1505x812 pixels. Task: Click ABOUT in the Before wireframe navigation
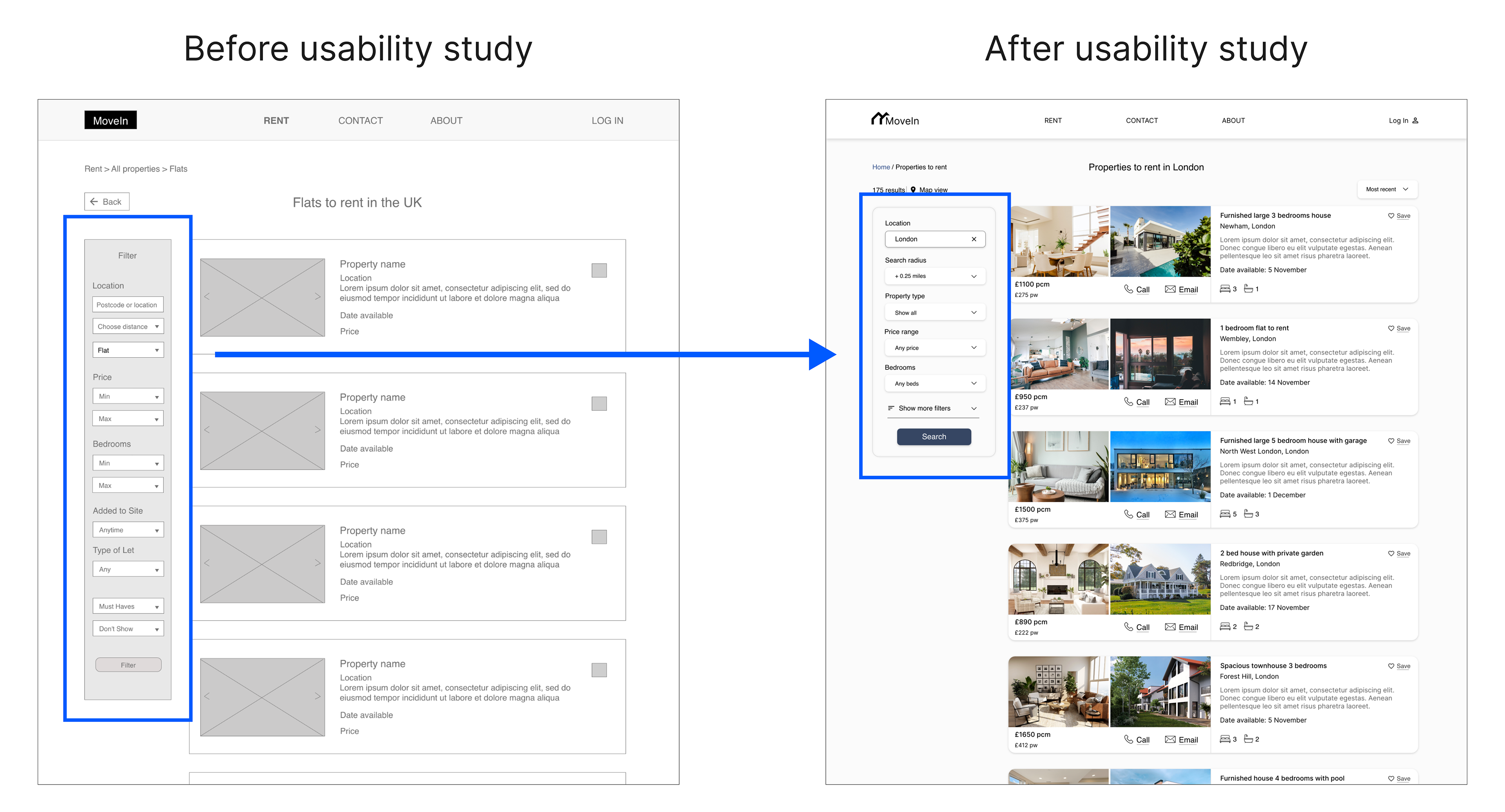(446, 120)
